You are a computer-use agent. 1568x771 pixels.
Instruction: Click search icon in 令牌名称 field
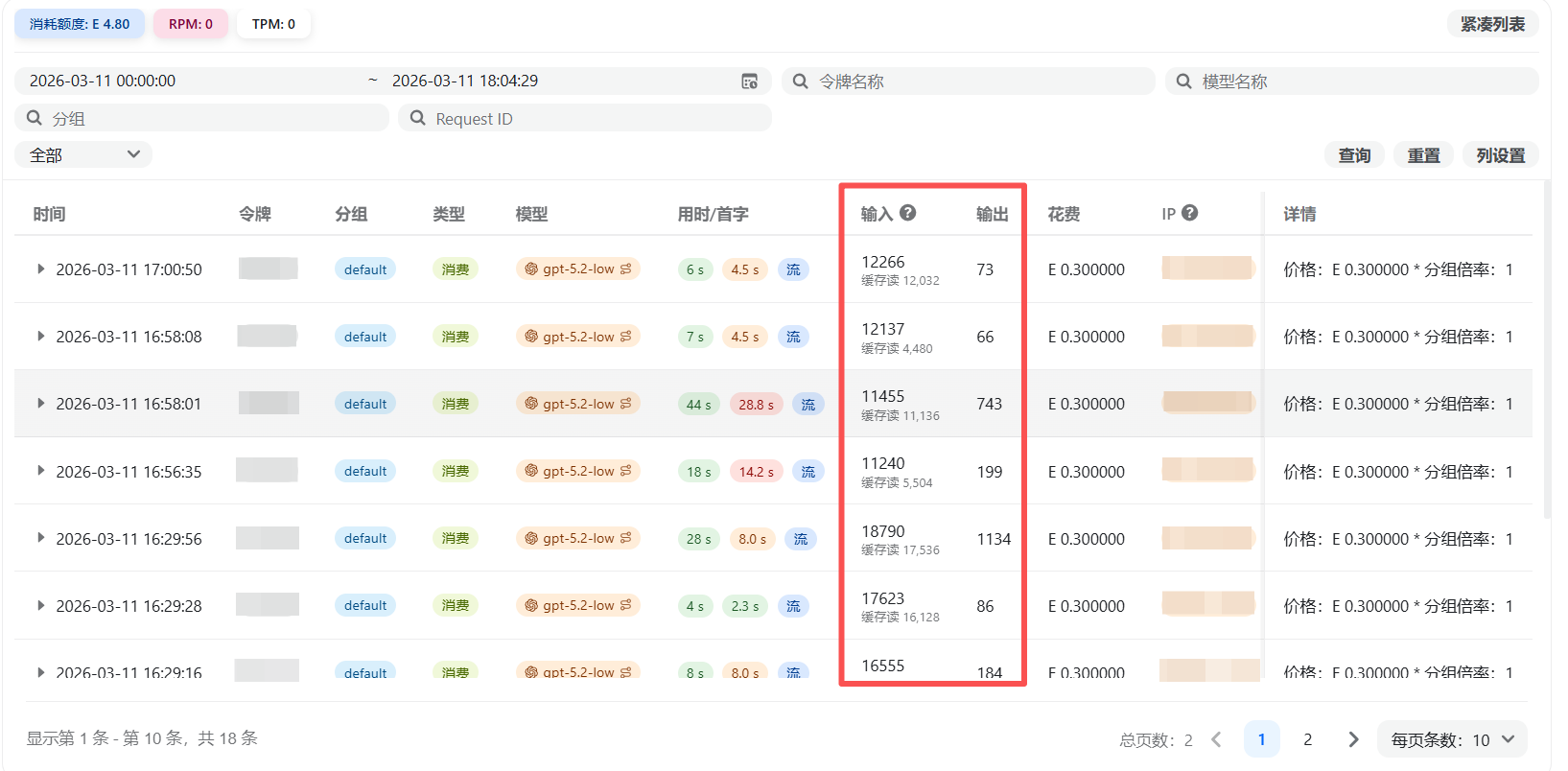point(800,82)
